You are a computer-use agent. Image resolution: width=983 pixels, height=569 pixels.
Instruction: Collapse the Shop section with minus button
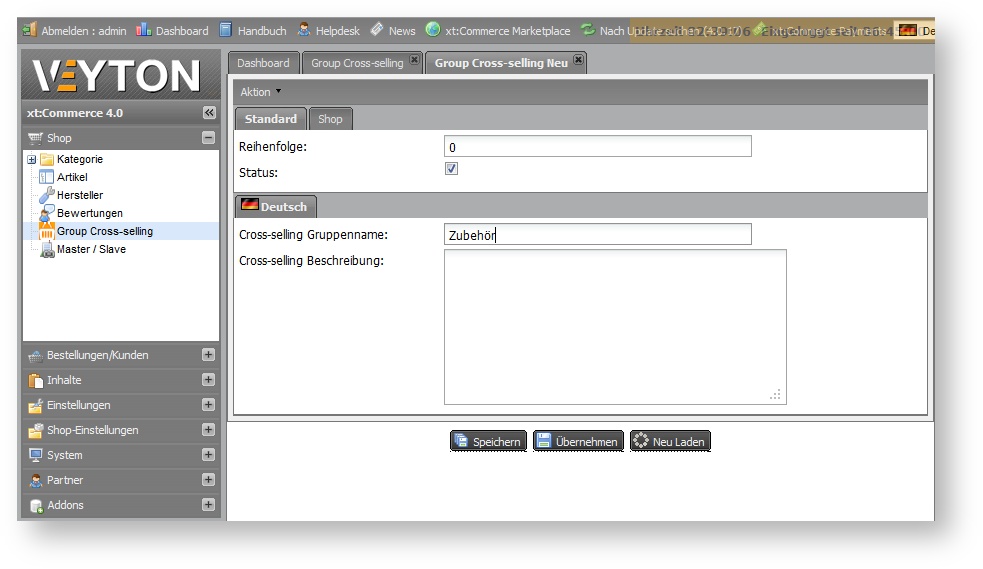pyautogui.click(x=208, y=138)
